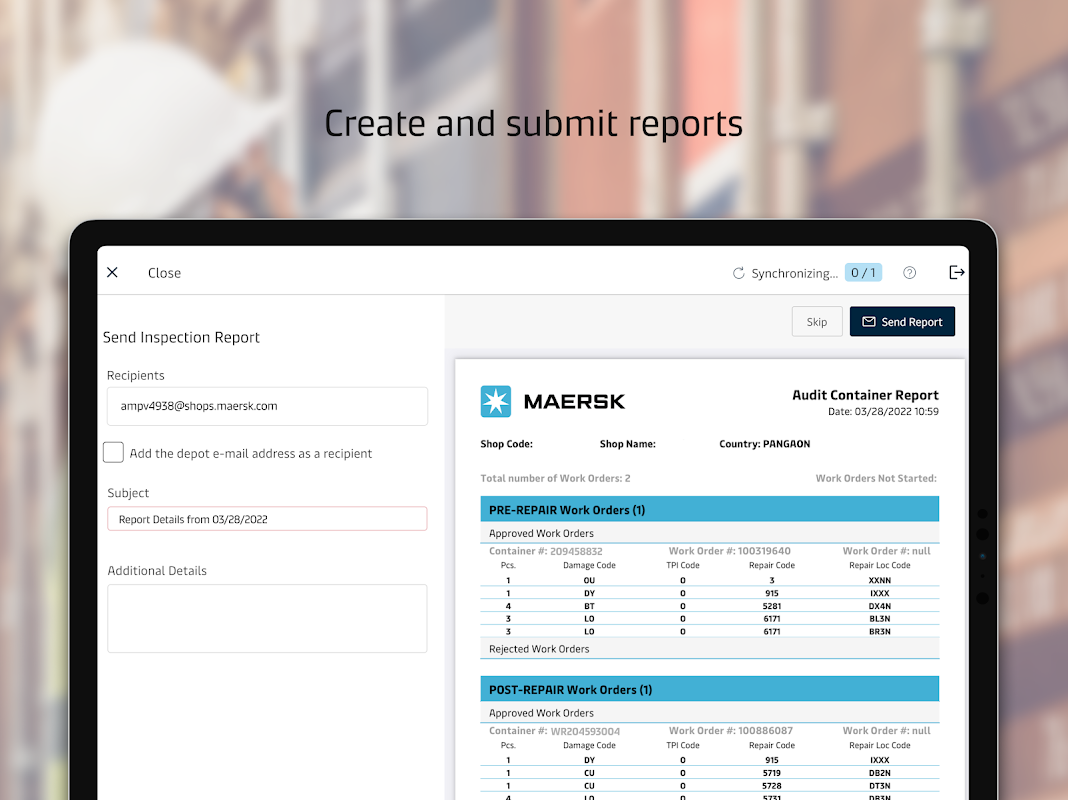Click repair loc code BL3N cell

(879, 619)
